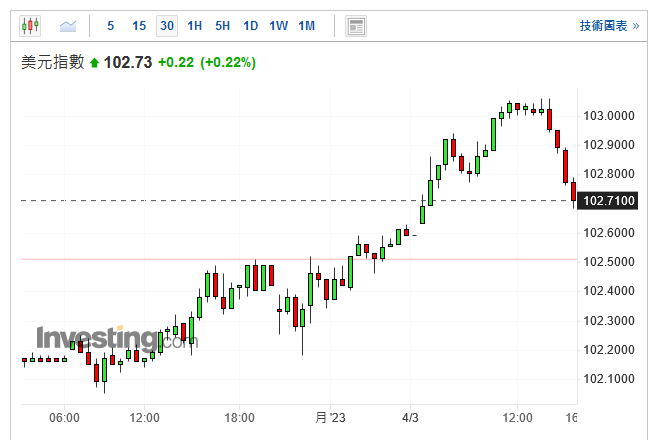The image size is (654, 440).
Task: Open the news/table layout icon
Action: pos(356,26)
